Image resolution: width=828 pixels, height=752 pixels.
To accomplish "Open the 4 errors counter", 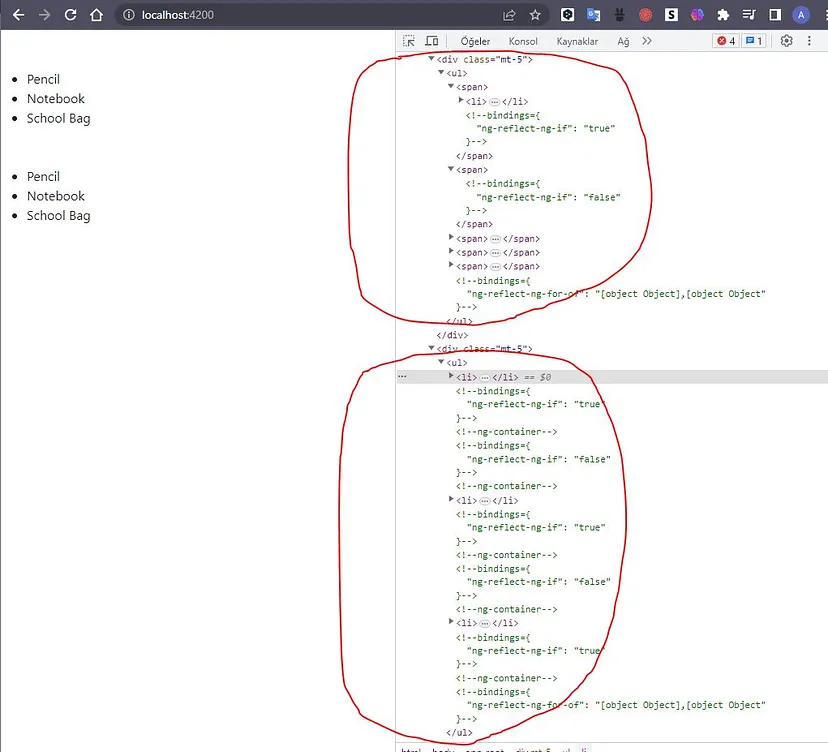I will click(x=726, y=41).
